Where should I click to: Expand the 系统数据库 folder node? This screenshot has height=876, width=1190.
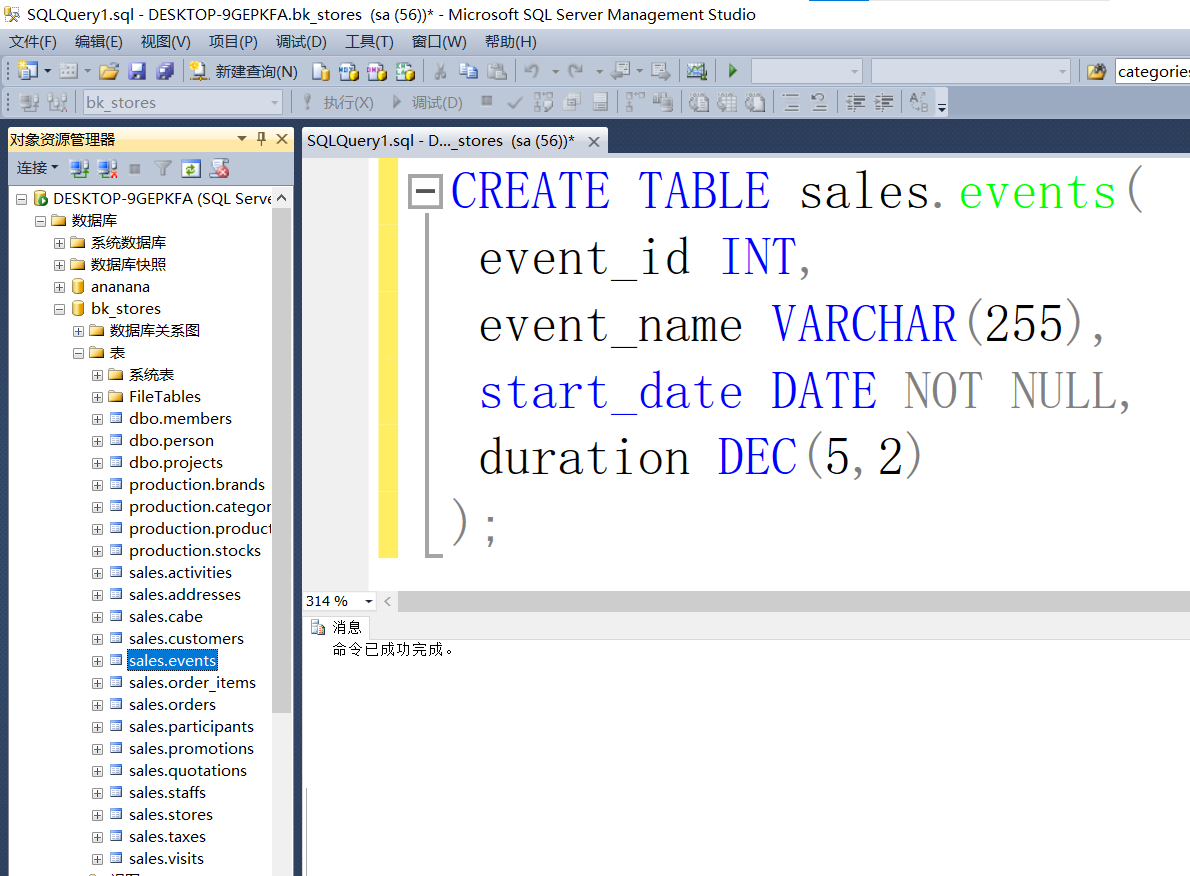click(x=59, y=243)
